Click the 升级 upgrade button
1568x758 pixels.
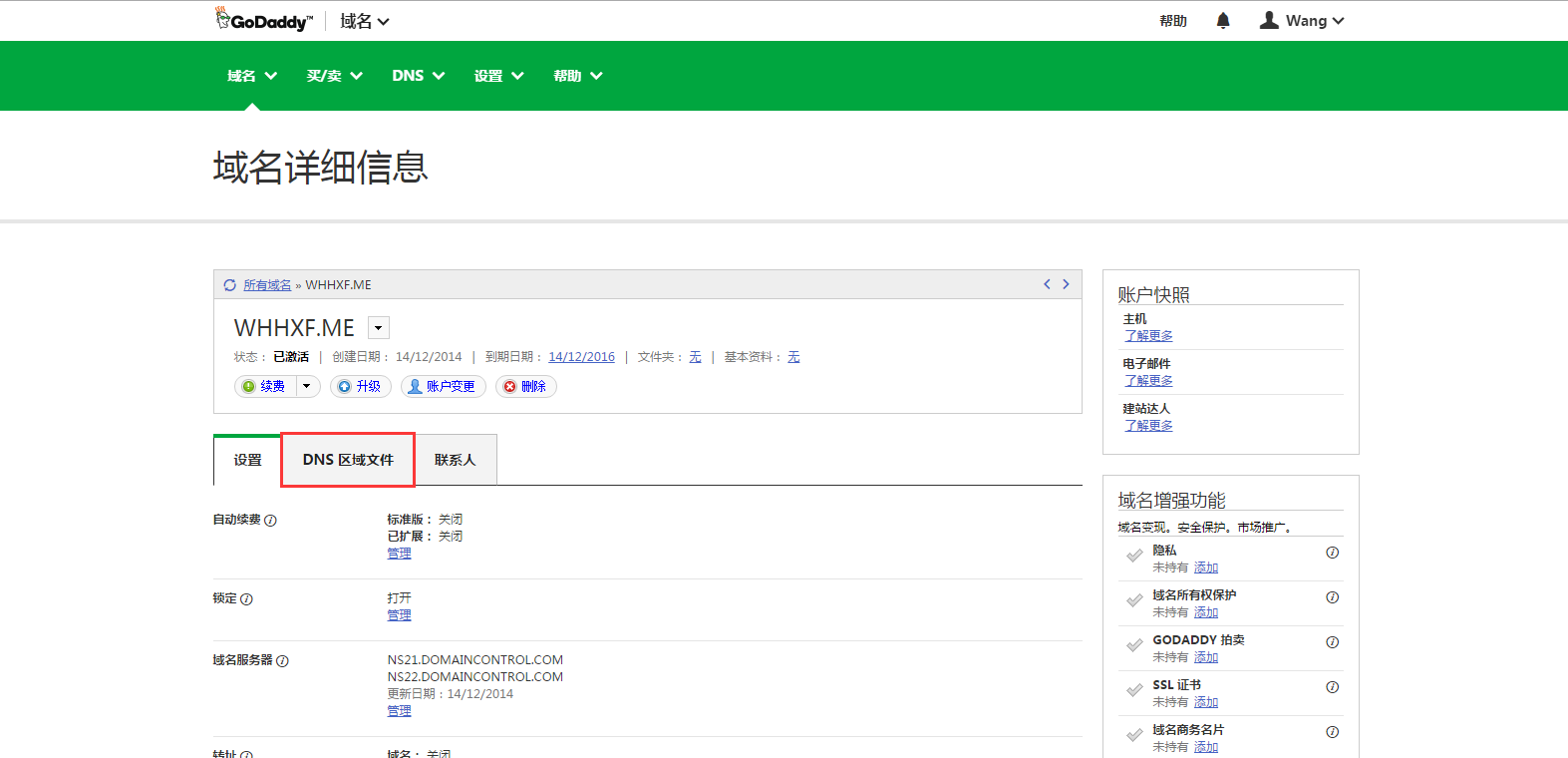click(360, 386)
